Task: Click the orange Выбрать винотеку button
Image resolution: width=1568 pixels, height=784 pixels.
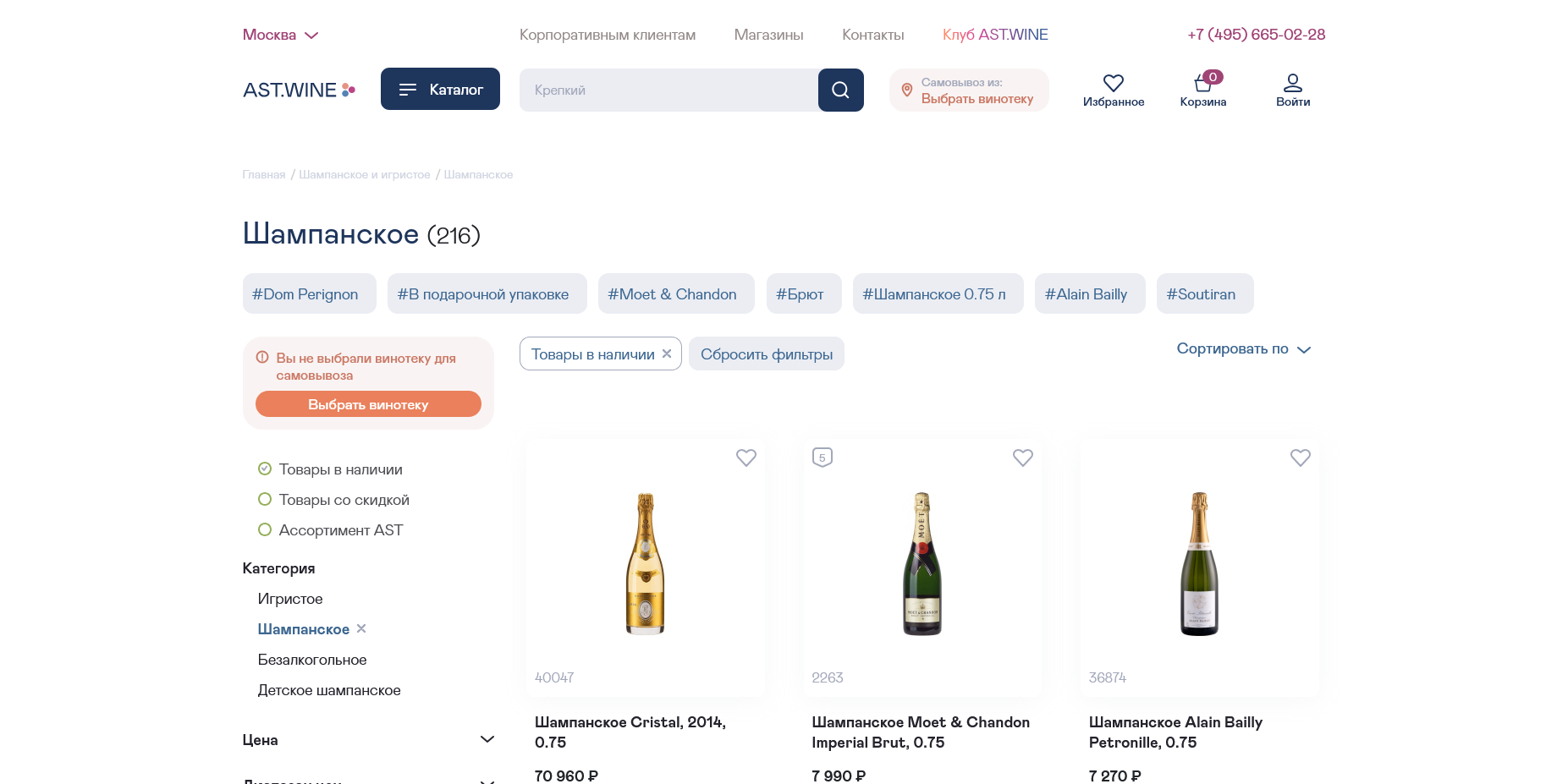Action: click(368, 404)
